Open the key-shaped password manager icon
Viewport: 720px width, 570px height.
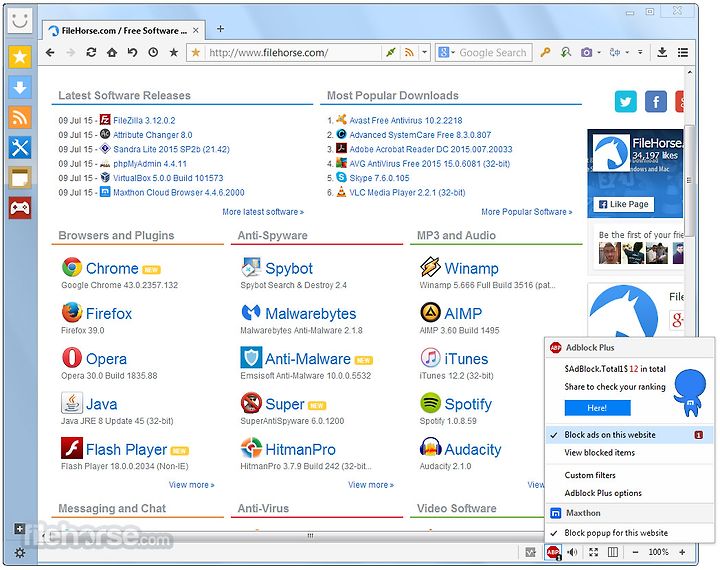545,52
